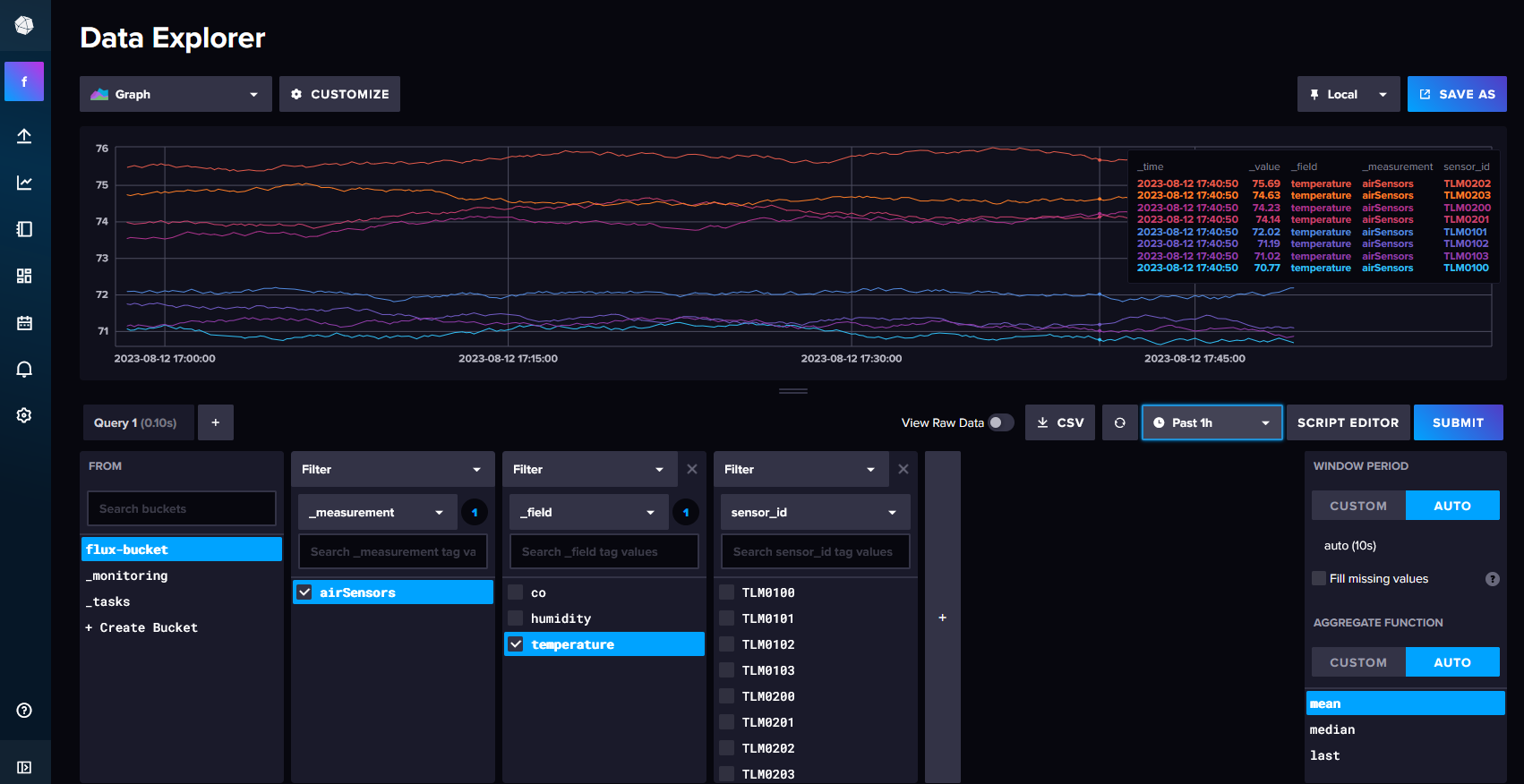This screenshot has width=1524, height=784.
Task: Remove the _field filter with X
Action: 692,469
